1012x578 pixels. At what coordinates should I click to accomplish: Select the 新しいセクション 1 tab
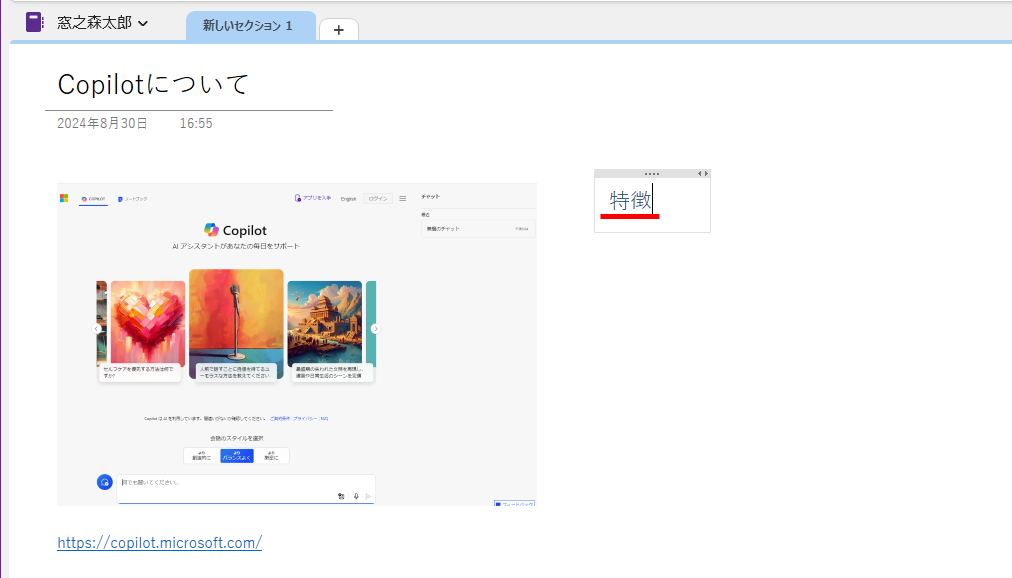(x=248, y=26)
